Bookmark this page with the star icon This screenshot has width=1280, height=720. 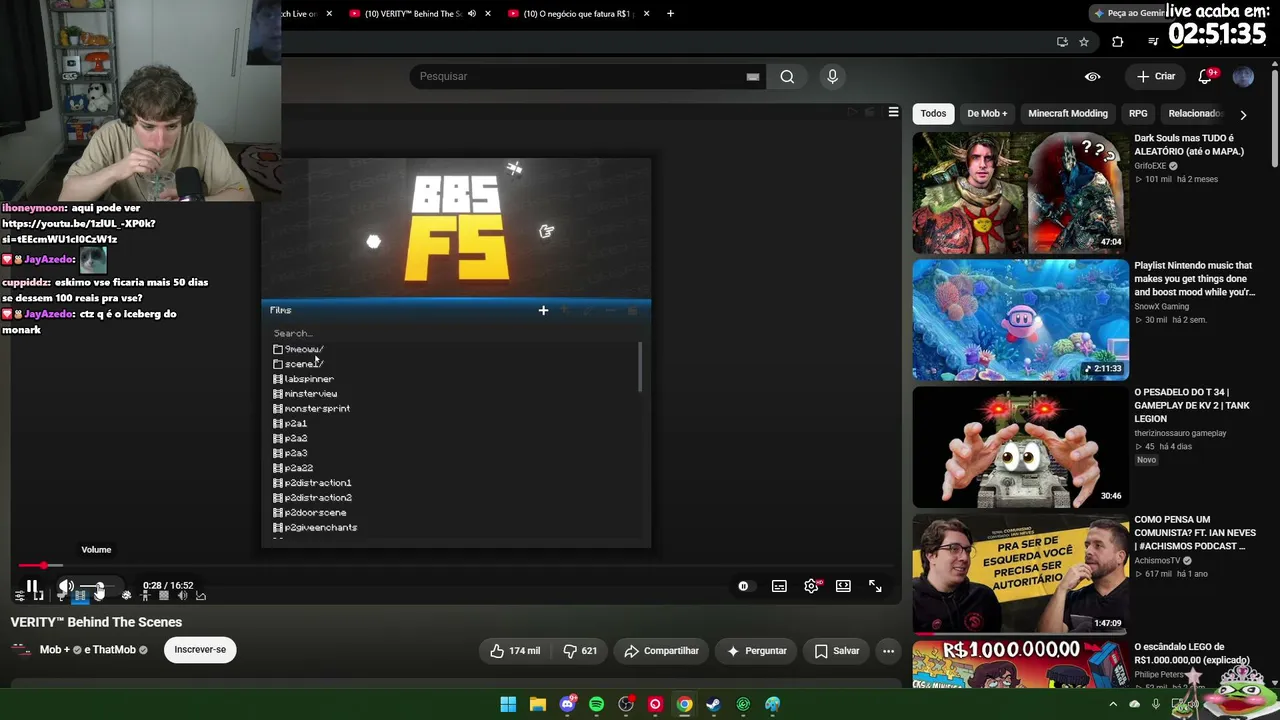coord(1084,42)
